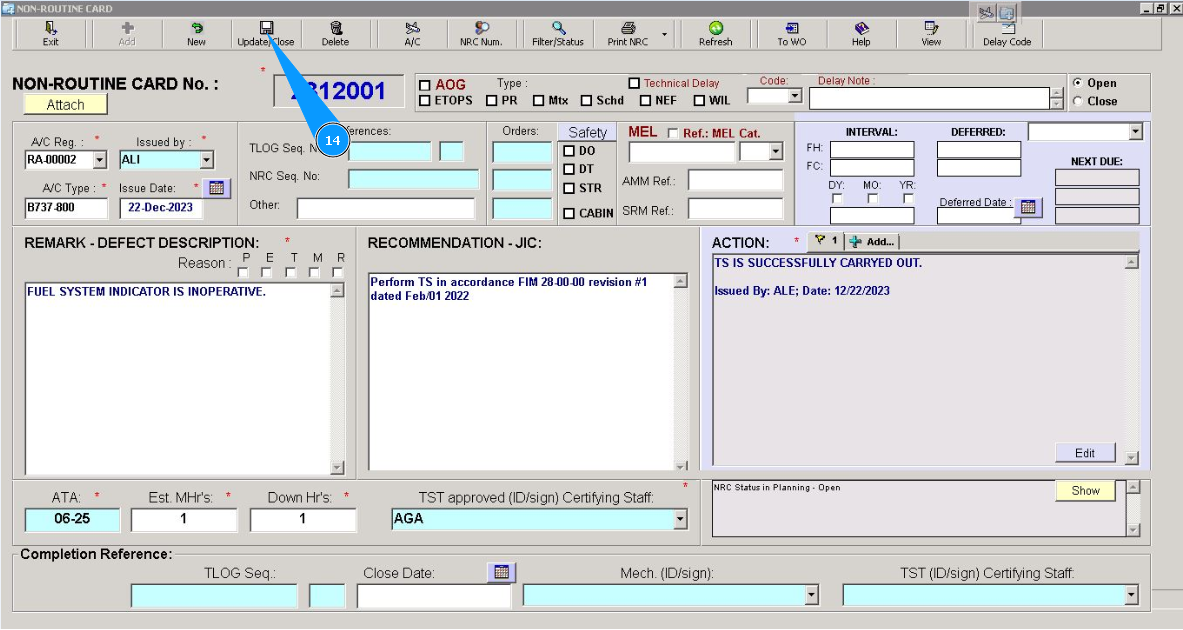Open the A/C Reg. dropdown
The image size is (1183, 630).
tap(100, 160)
